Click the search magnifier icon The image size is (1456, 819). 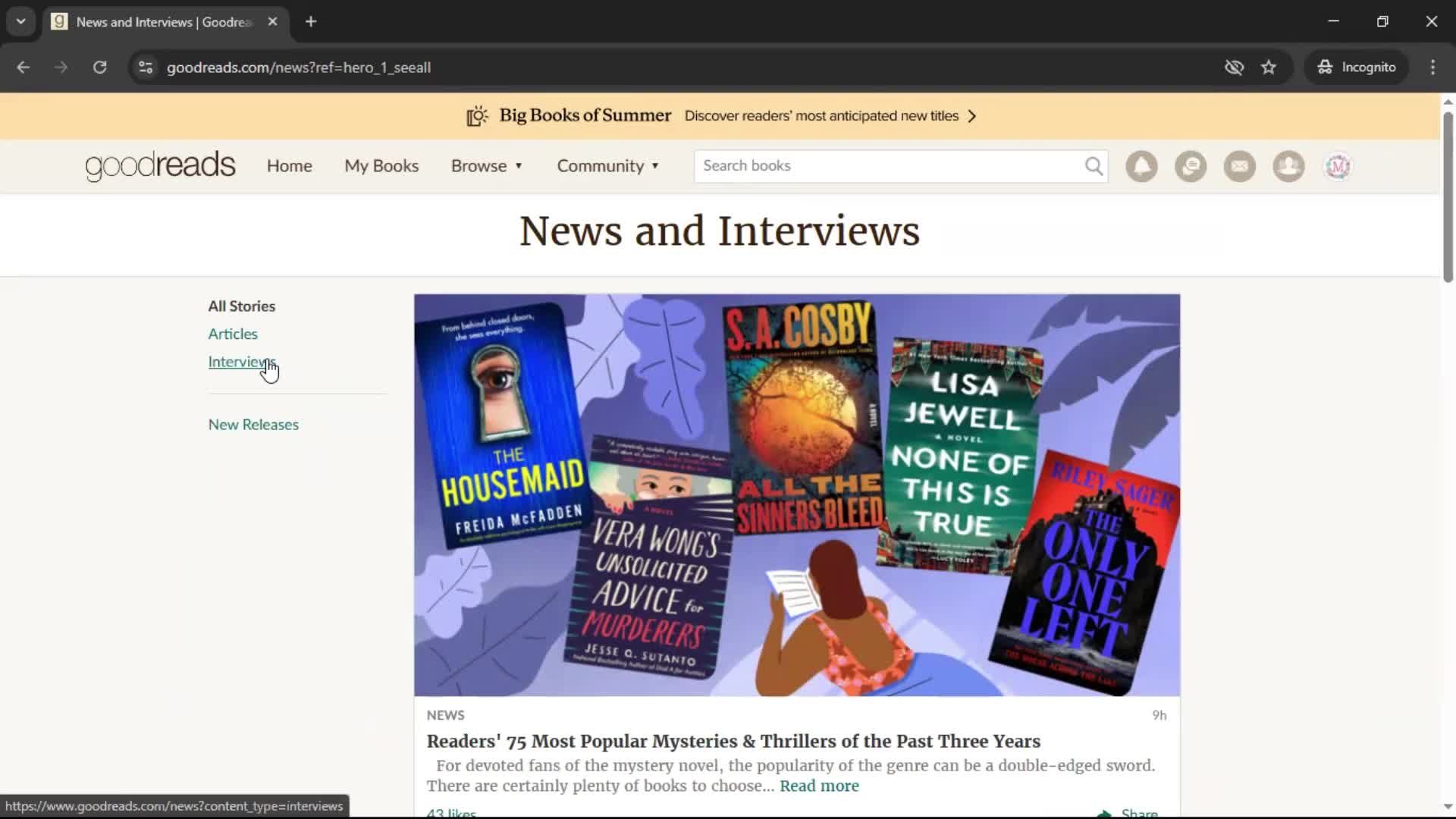(1094, 166)
